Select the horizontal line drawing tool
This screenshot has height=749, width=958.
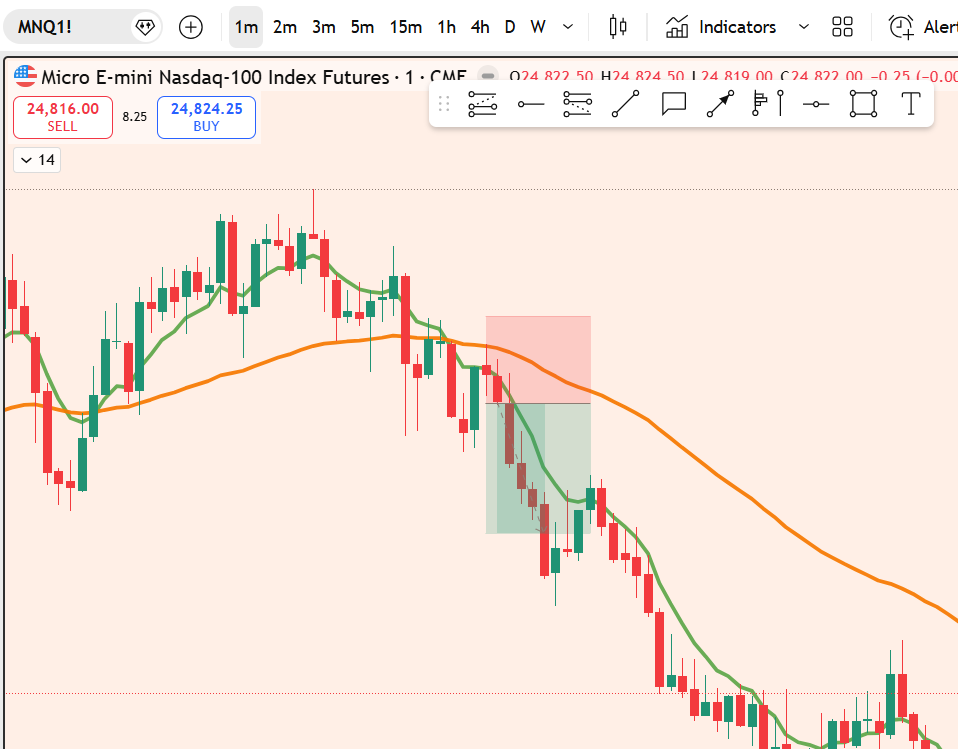click(530, 104)
